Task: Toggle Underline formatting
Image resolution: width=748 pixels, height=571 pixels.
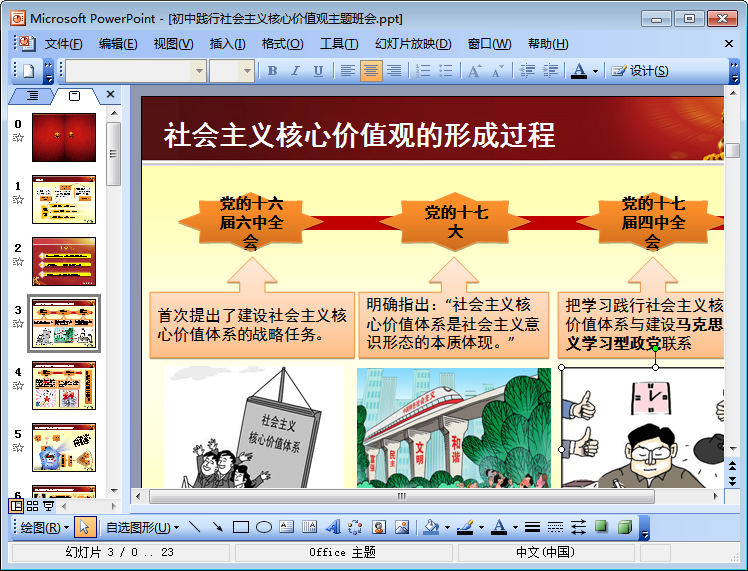Action: click(x=318, y=71)
